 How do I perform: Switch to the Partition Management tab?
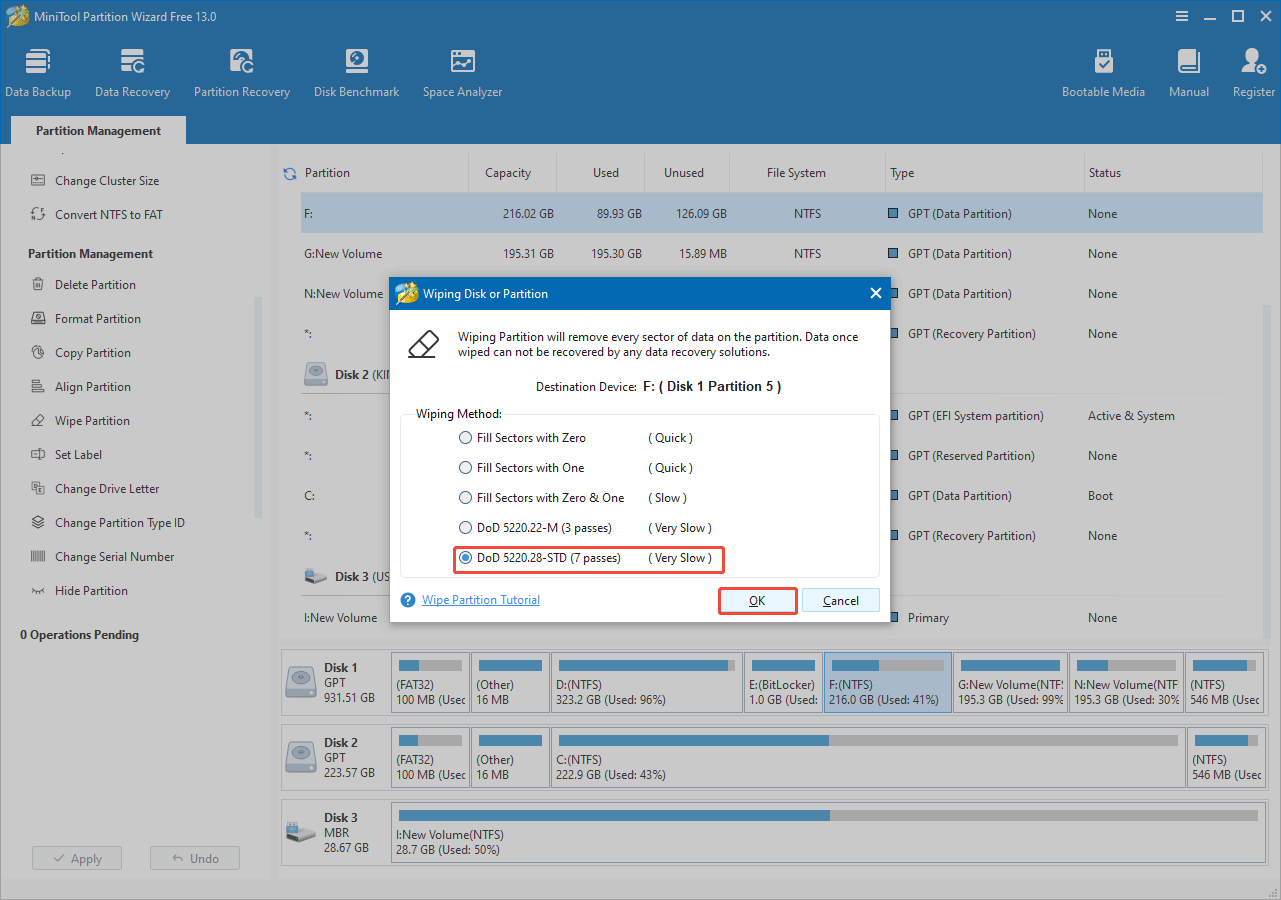97,130
